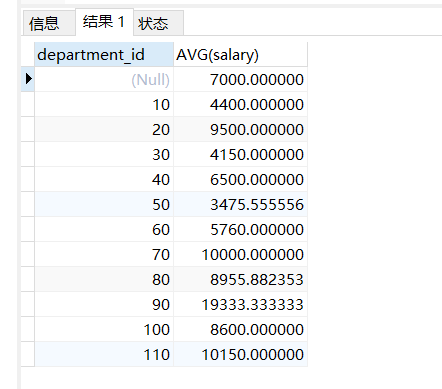Select department_id cell 20
The image size is (442, 389).
point(104,129)
